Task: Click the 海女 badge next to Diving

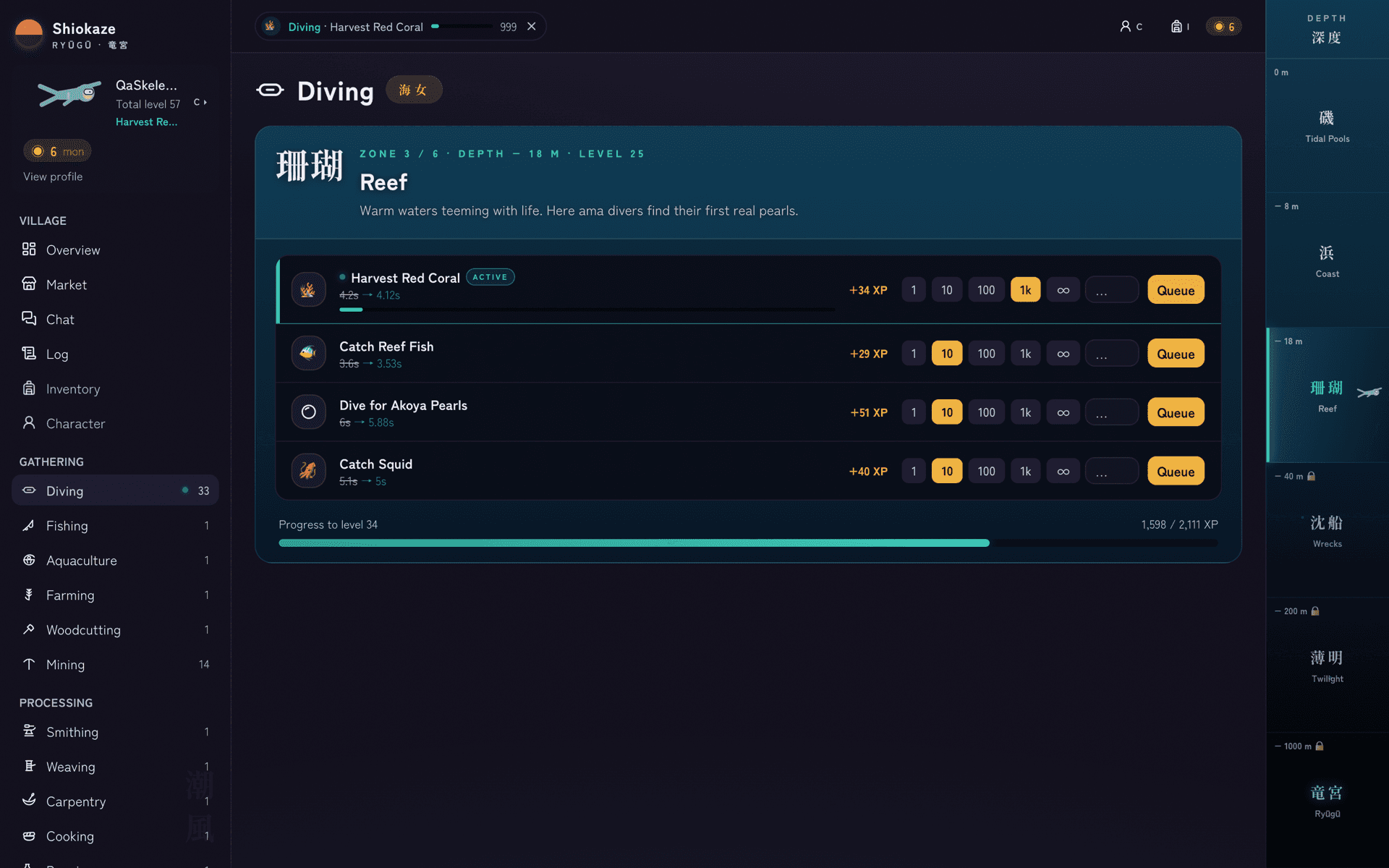Action: 413,90
